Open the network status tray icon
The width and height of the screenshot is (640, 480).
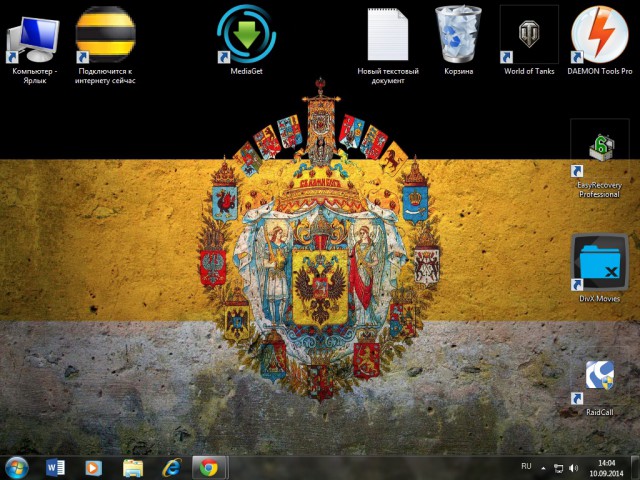click(x=558, y=468)
